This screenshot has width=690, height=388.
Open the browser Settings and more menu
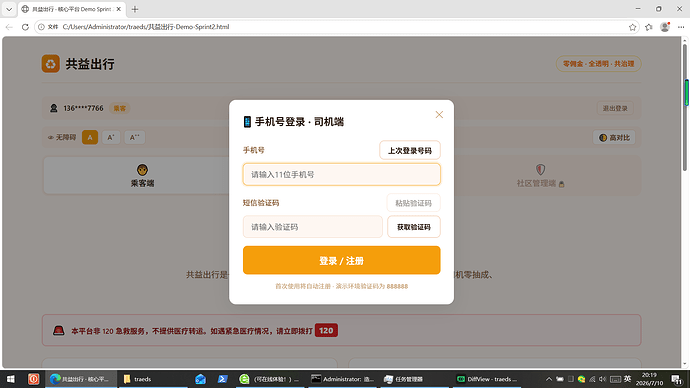click(681, 27)
